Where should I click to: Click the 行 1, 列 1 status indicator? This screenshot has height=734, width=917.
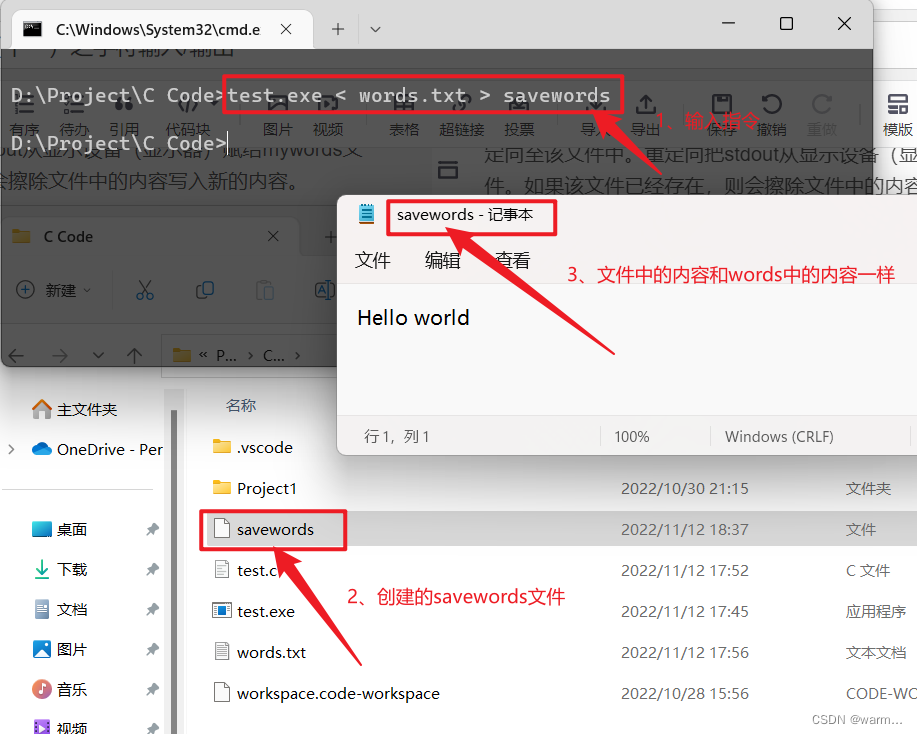click(397, 437)
